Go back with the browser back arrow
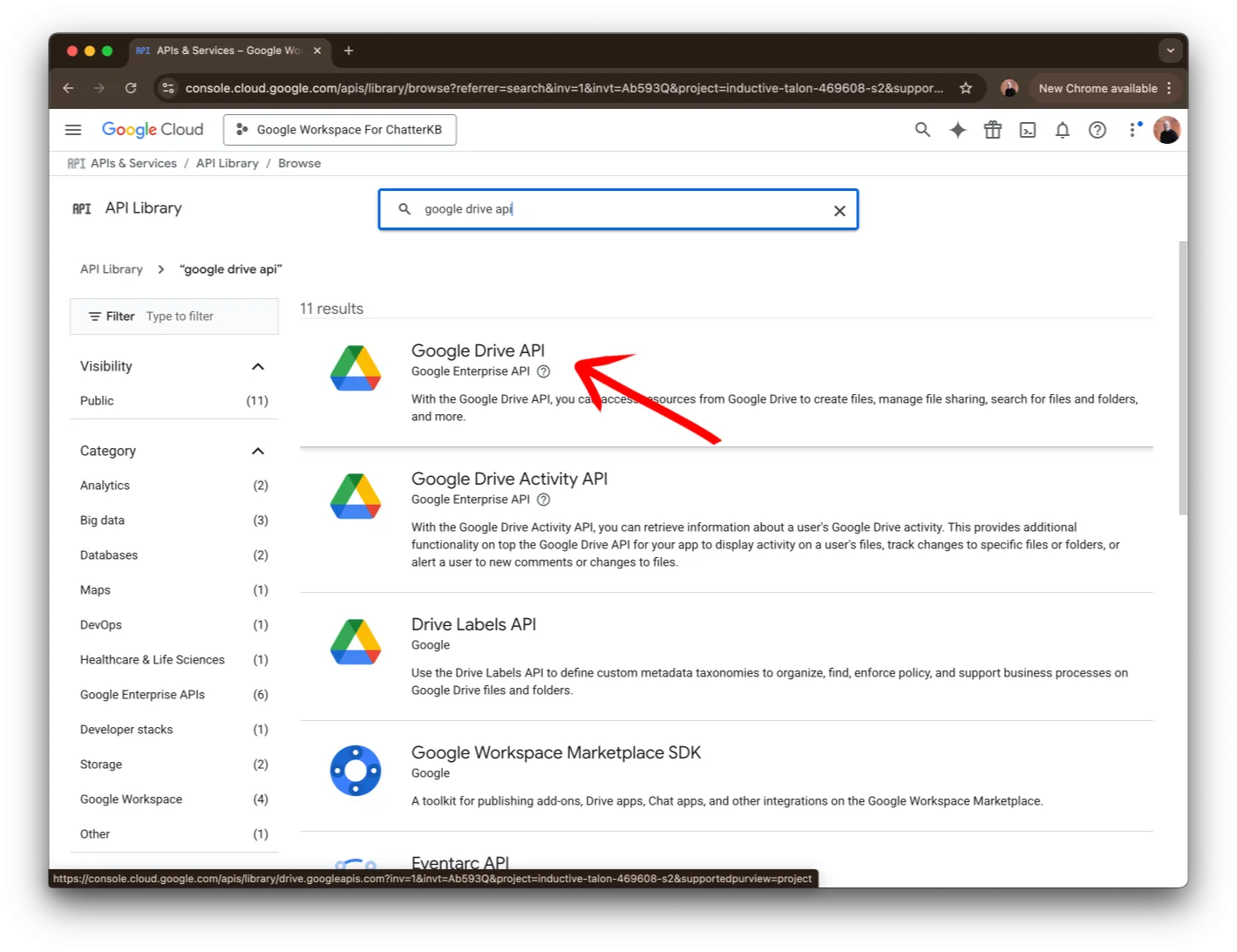This screenshot has height=952, width=1237. click(68, 88)
